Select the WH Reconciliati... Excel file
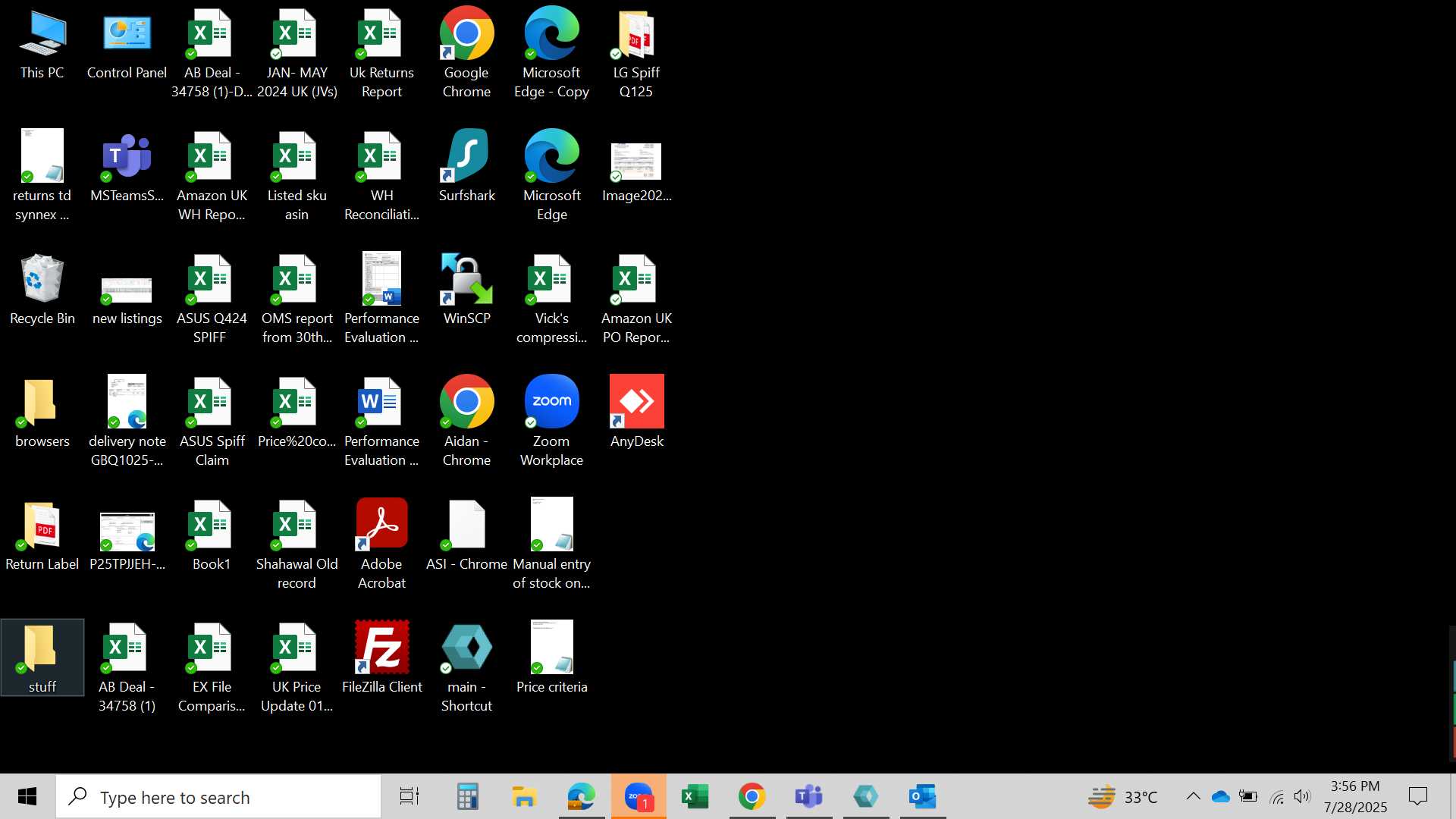1456x819 pixels. (381, 176)
